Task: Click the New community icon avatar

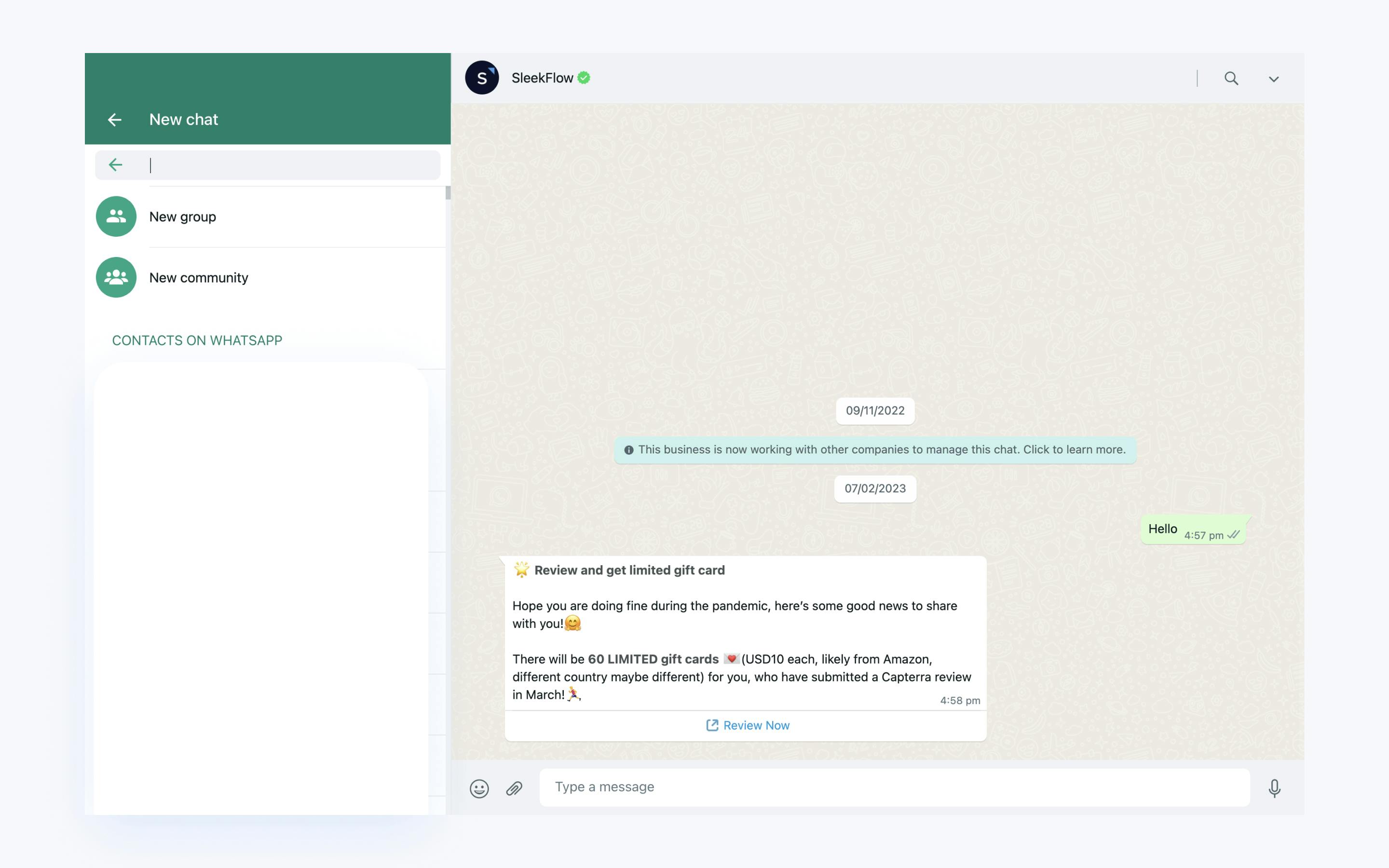Action: pyautogui.click(x=116, y=277)
